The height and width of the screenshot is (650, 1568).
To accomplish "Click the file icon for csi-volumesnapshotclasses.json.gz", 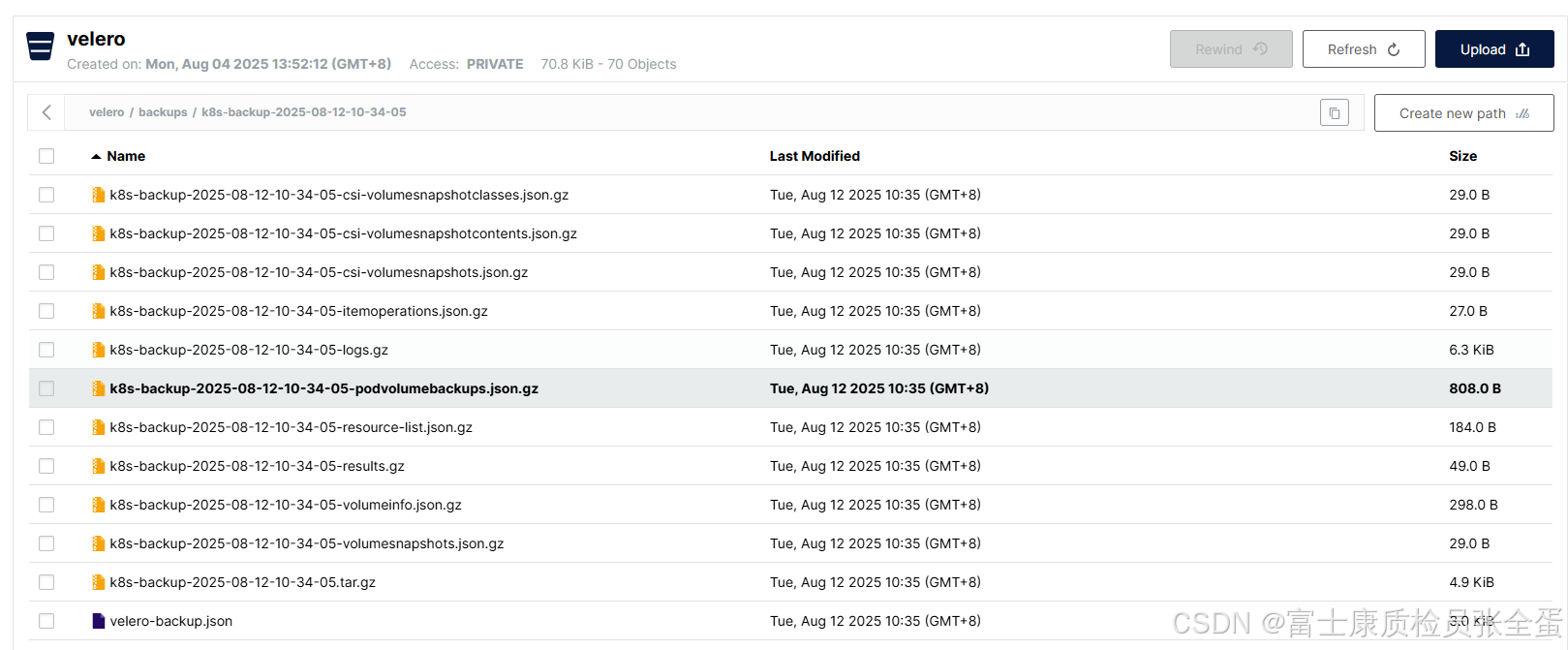I will [x=98, y=195].
